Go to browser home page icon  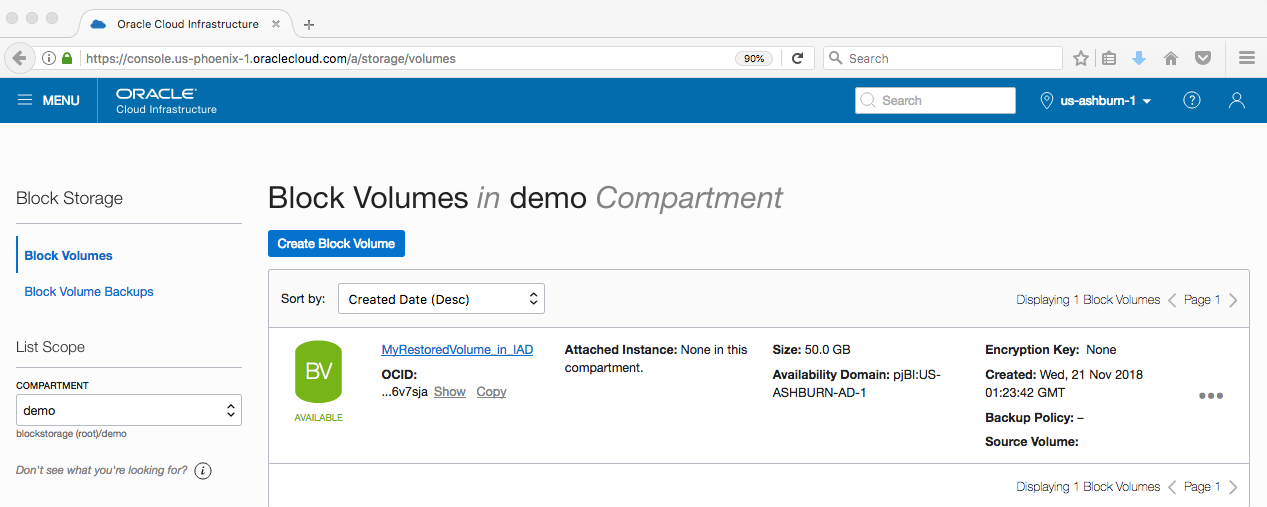(1171, 58)
